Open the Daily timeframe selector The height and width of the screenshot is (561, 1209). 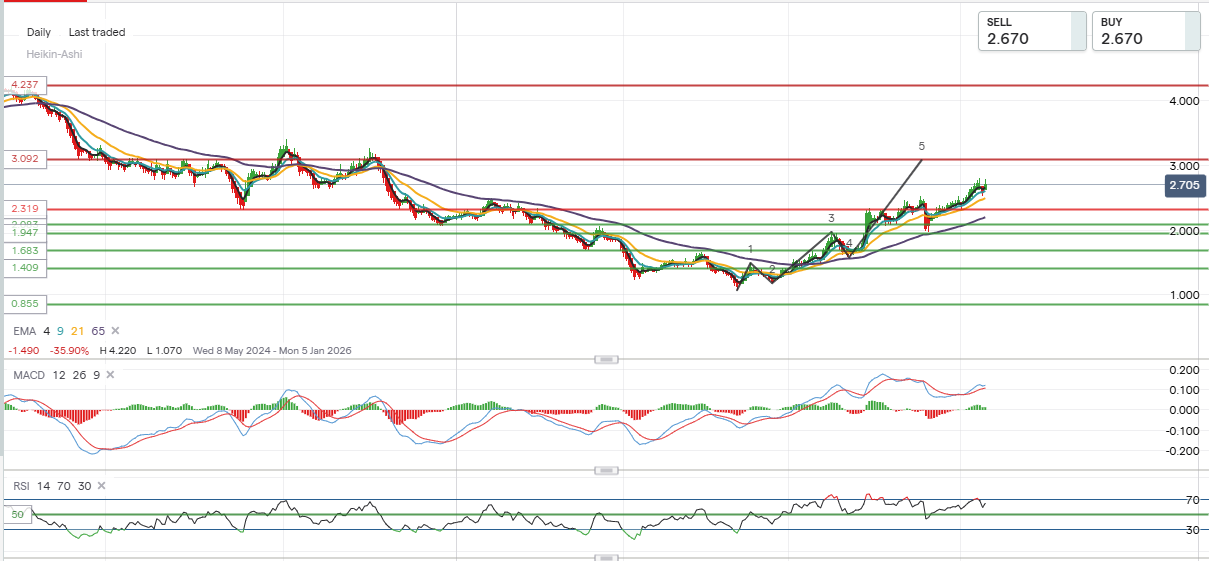pyautogui.click(x=39, y=32)
